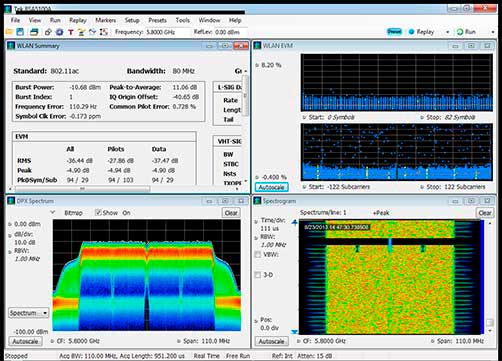The width and height of the screenshot is (502, 361).
Task: Open the Help menu
Action: (235, 20)
